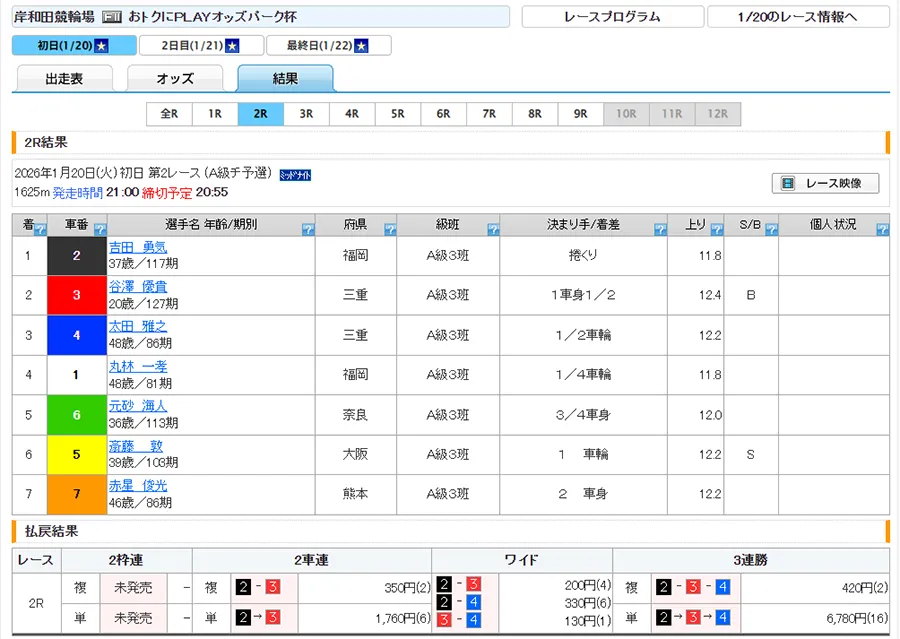This screenshot has width=900, height=639.
Task: Click the help icon for 個人状況 column
Action: (881, 230)
